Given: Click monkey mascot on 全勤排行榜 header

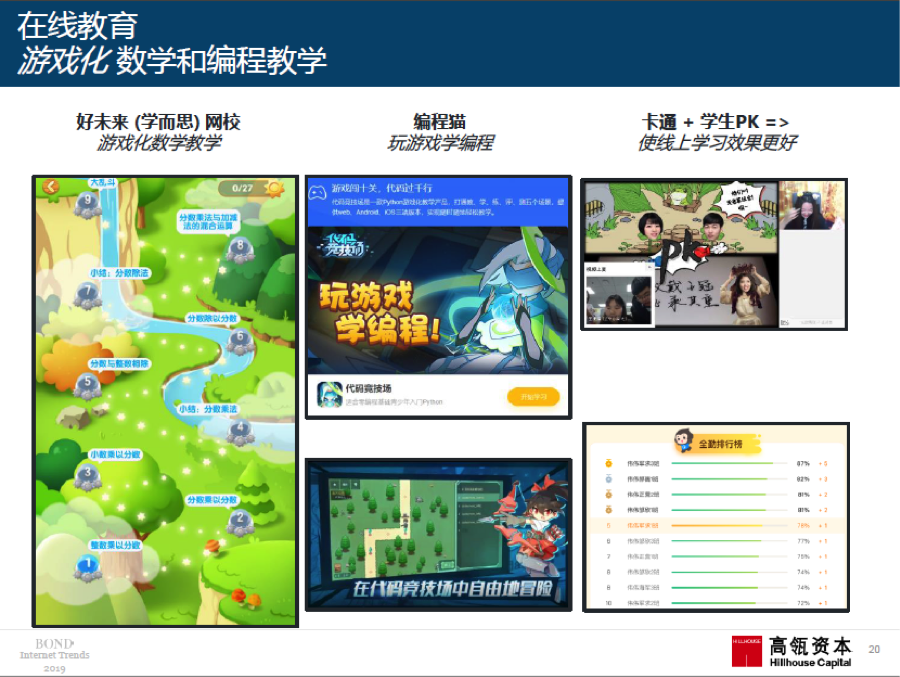Looking at the screenshot, I should (x=684, y=440).
